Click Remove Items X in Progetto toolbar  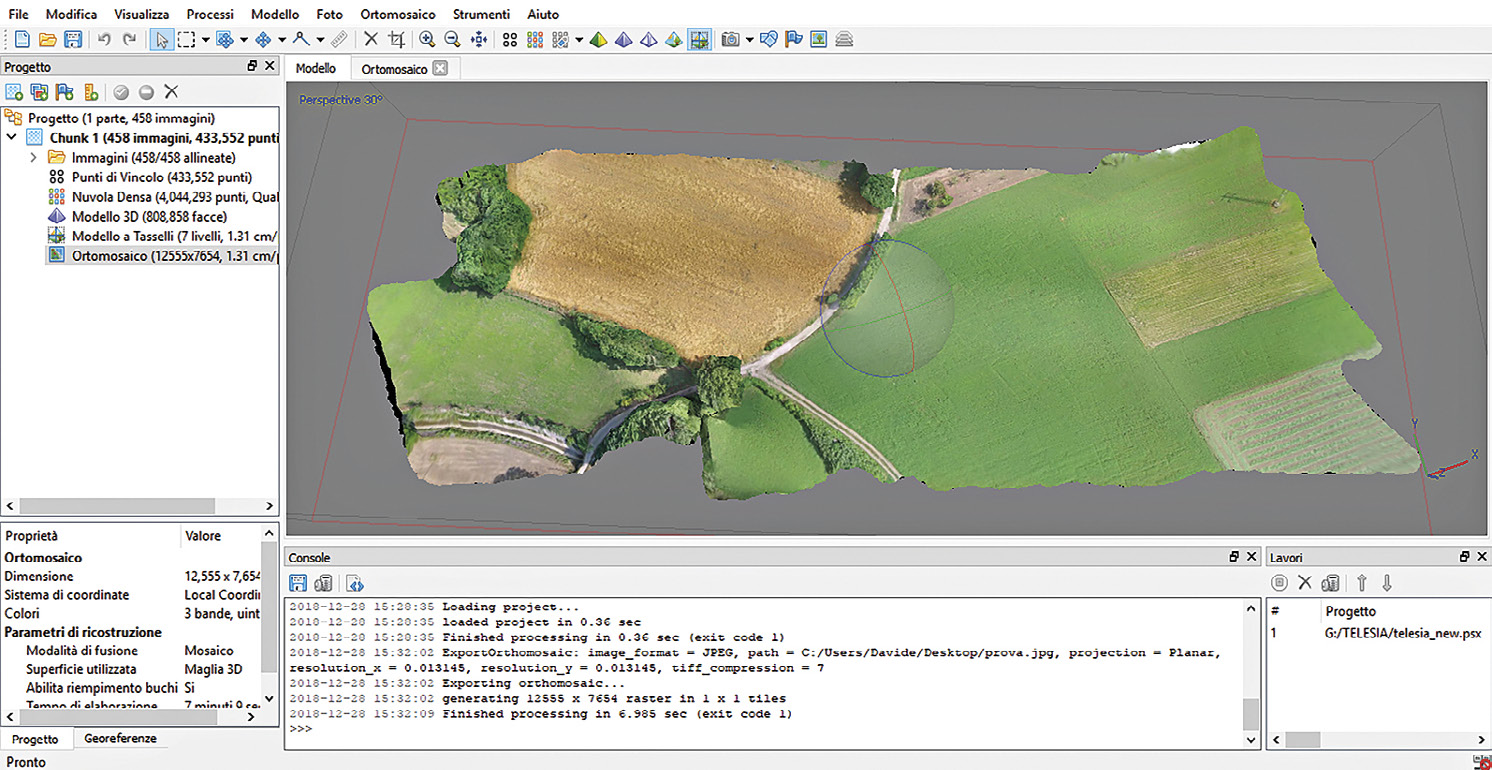click(171, 92)
